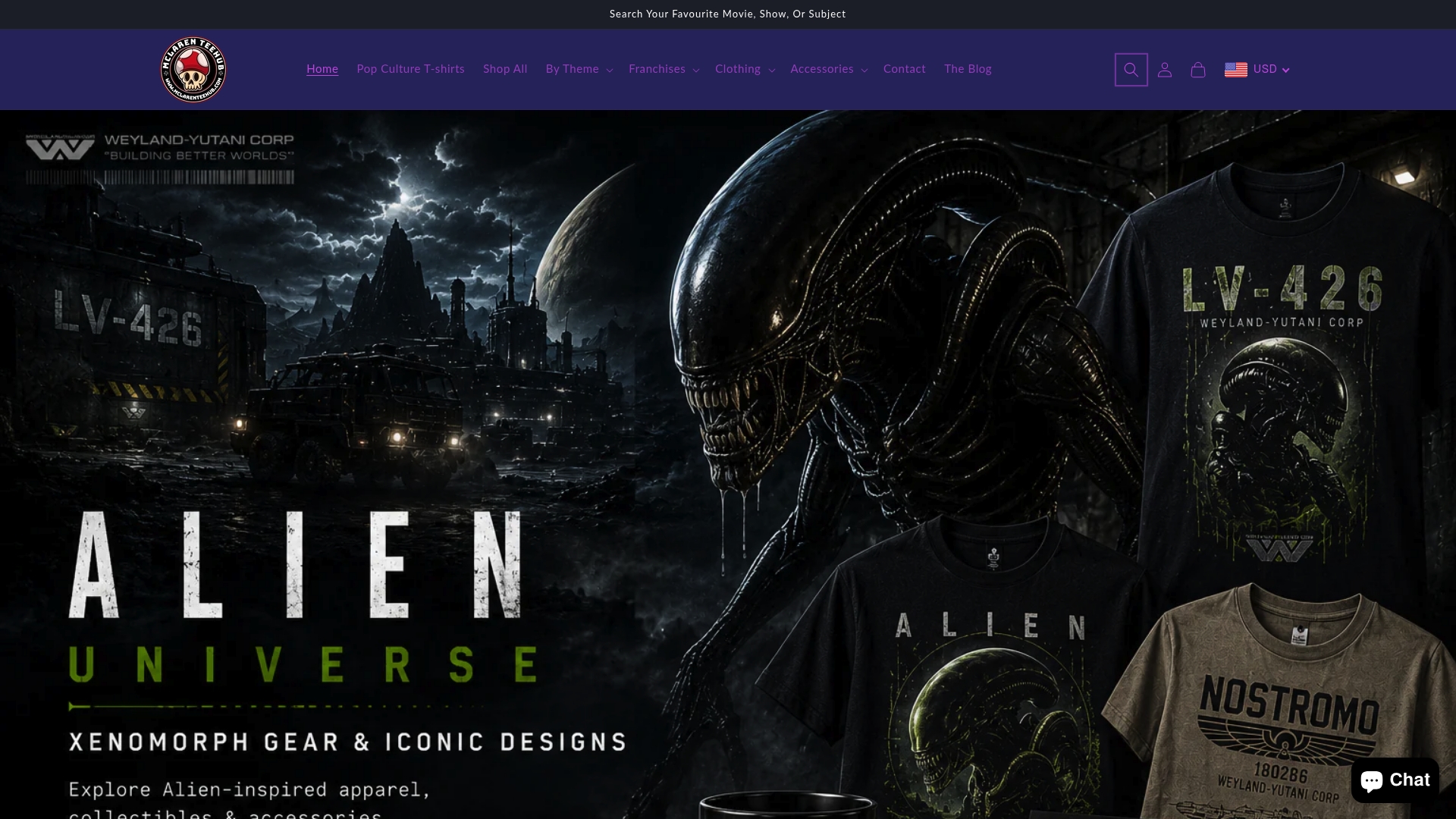Image resolution: width=1456 pixels, height=819 pixels.
Task: Open the shopping cart bag icon
Action: click(x=1198, y=70)
